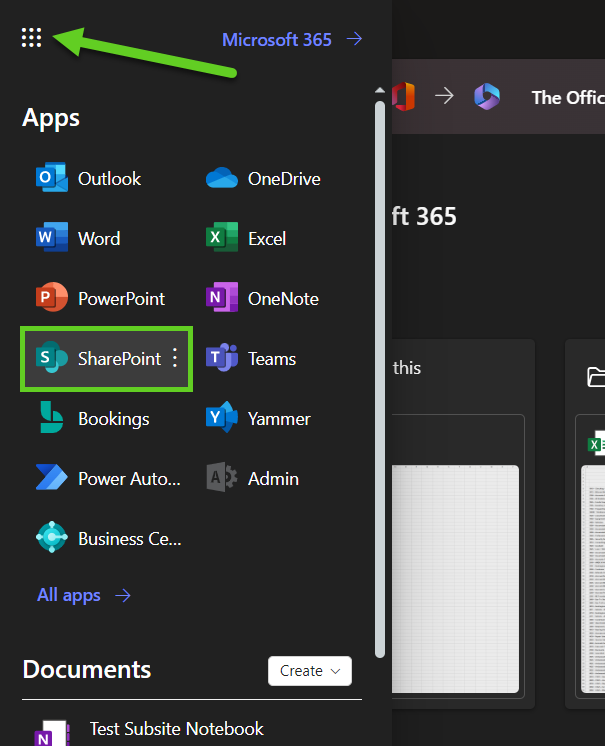Close the app launcher waffle menu
The width and height of the screenshot is (605, 746).
[31, 38]
